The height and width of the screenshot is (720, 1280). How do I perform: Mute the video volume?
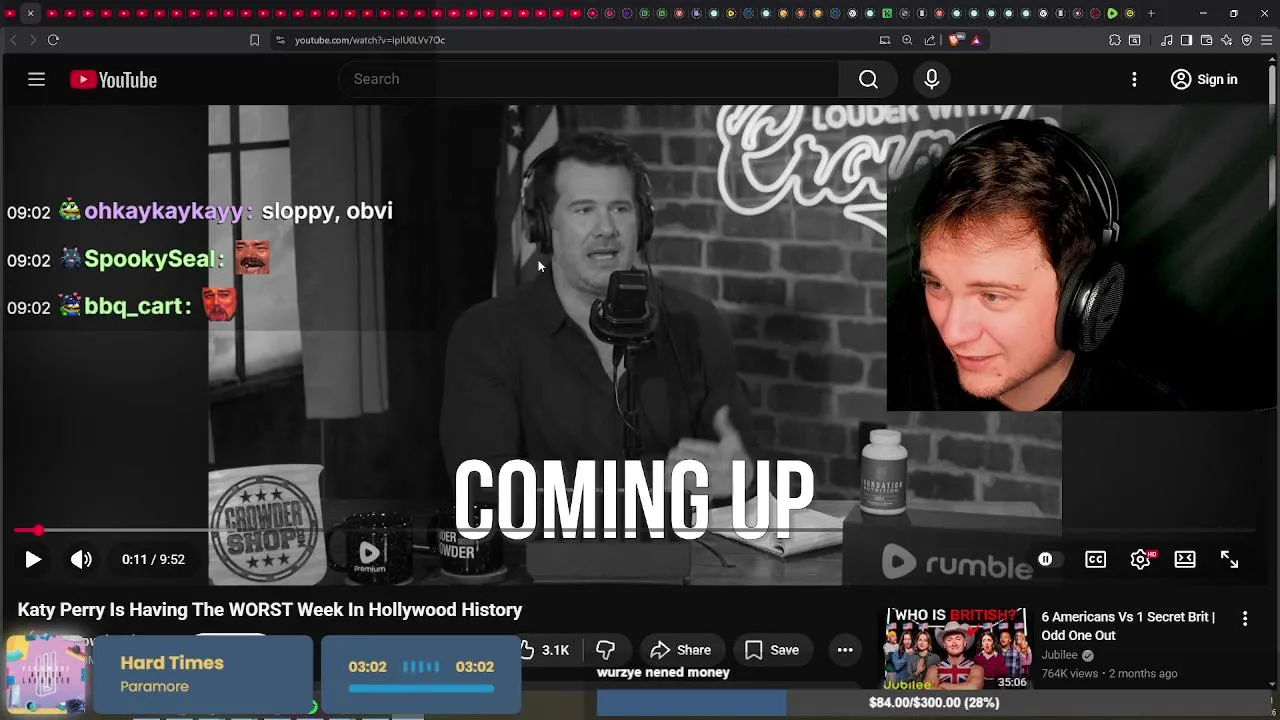coord(81,559)
